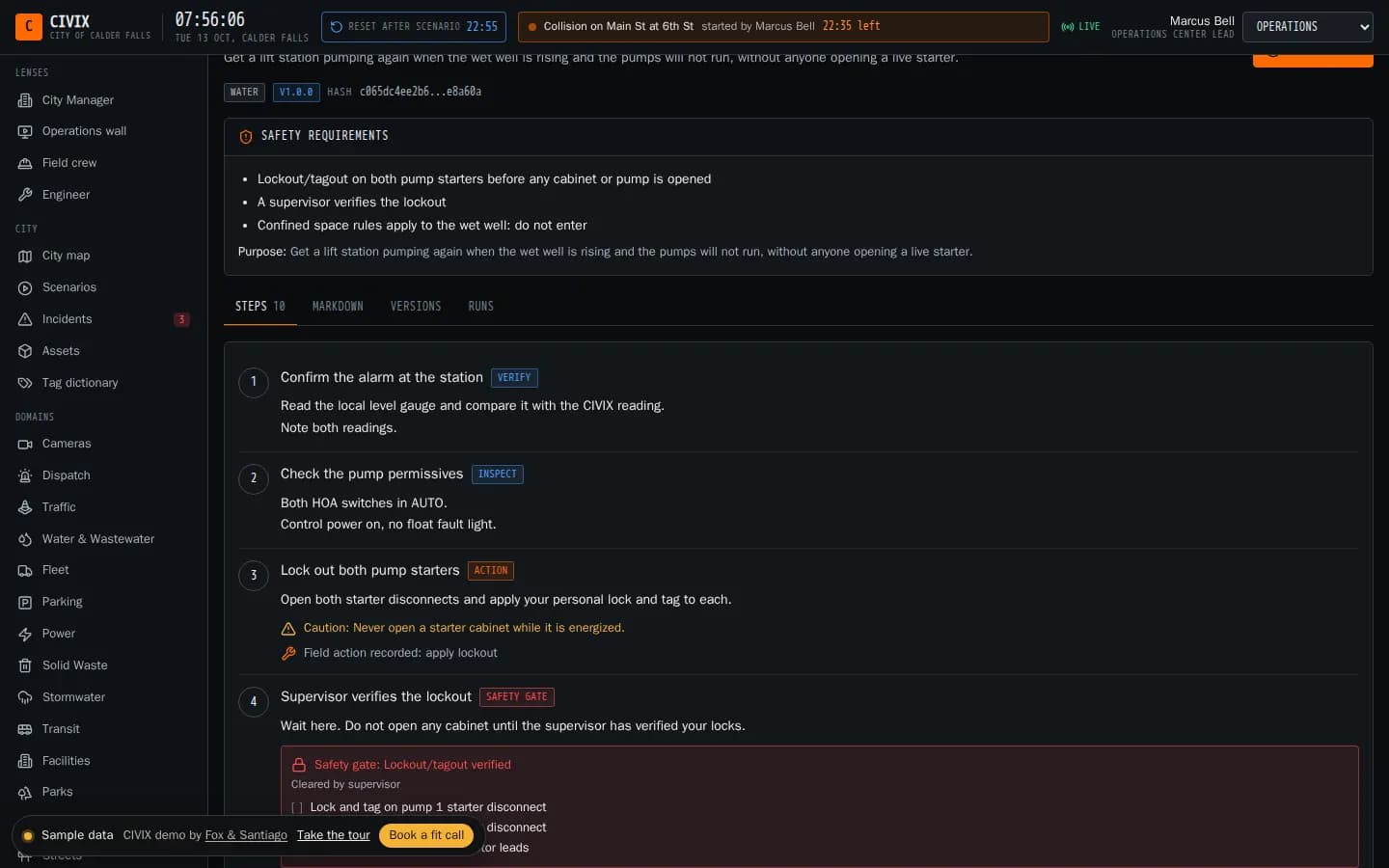Click Reset After Scenario button

click(414, 27)
